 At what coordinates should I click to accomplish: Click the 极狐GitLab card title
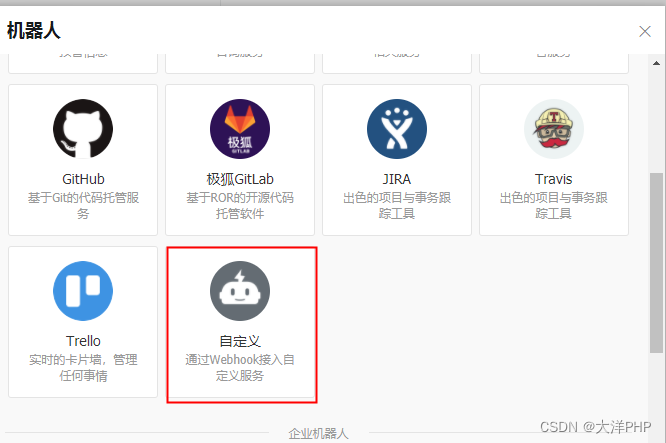coord(240,179)
